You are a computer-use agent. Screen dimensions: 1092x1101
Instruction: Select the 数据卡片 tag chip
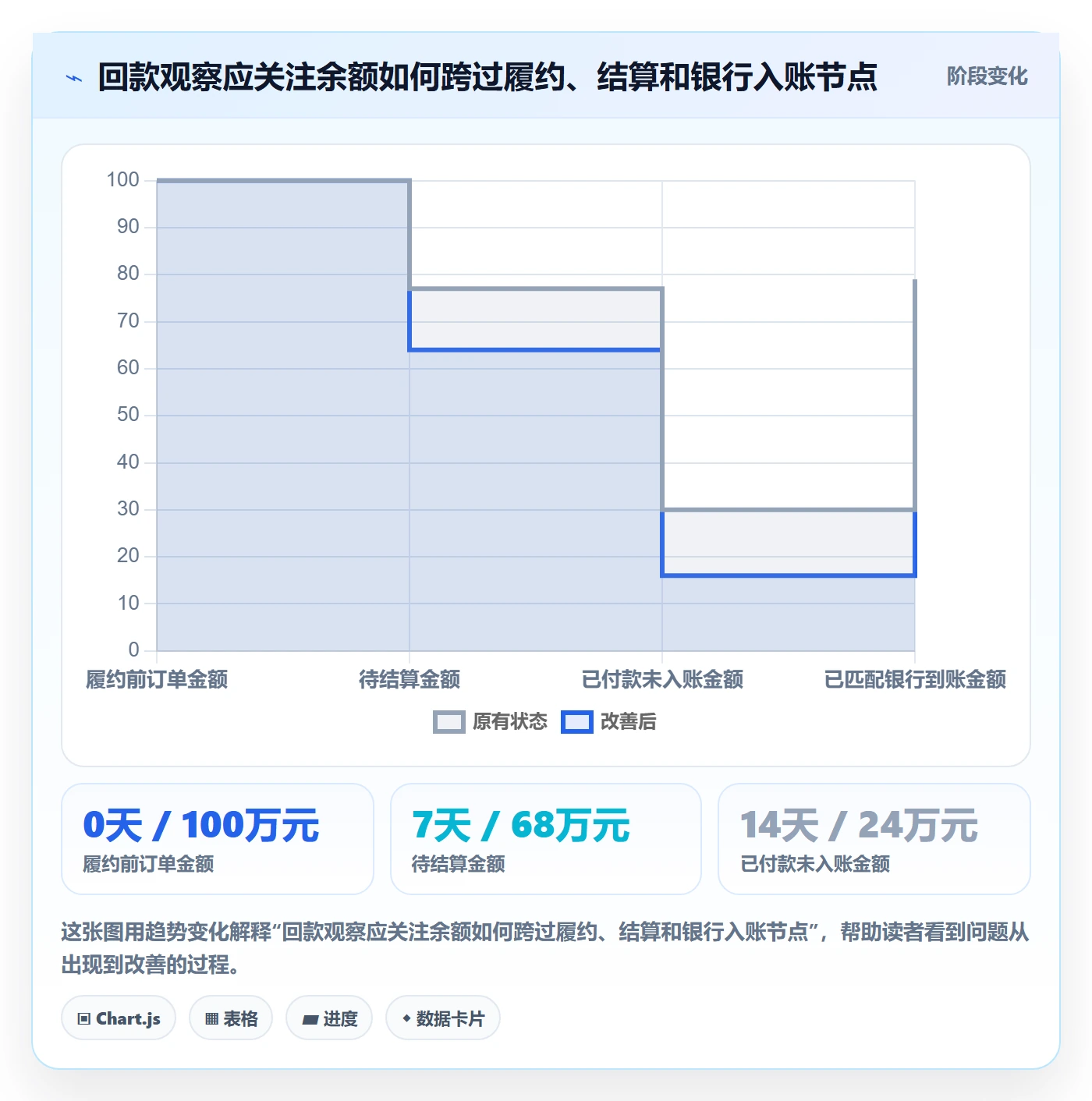(443, 1018)
